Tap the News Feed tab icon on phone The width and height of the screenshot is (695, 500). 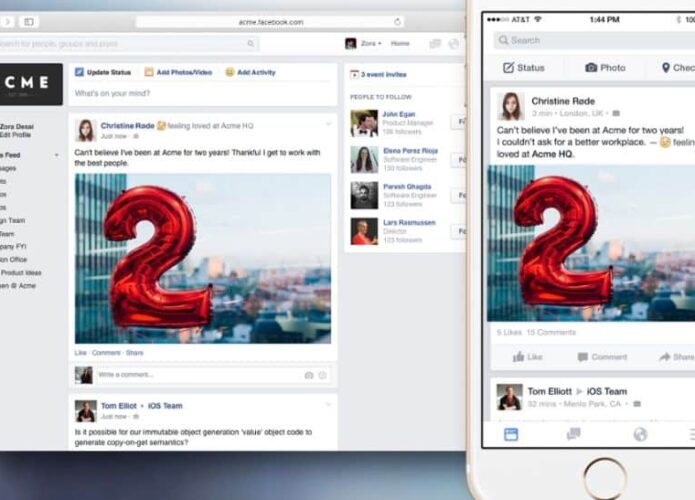(x=511, y=434)
